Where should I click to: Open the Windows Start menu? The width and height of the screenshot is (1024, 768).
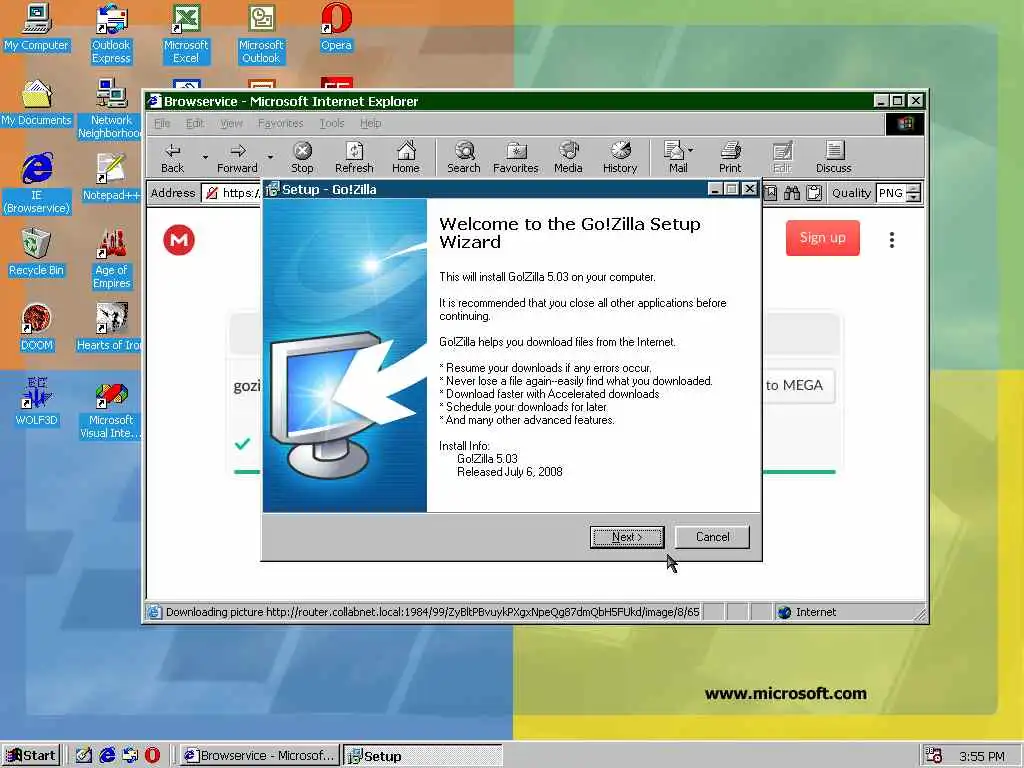[31, 756]
